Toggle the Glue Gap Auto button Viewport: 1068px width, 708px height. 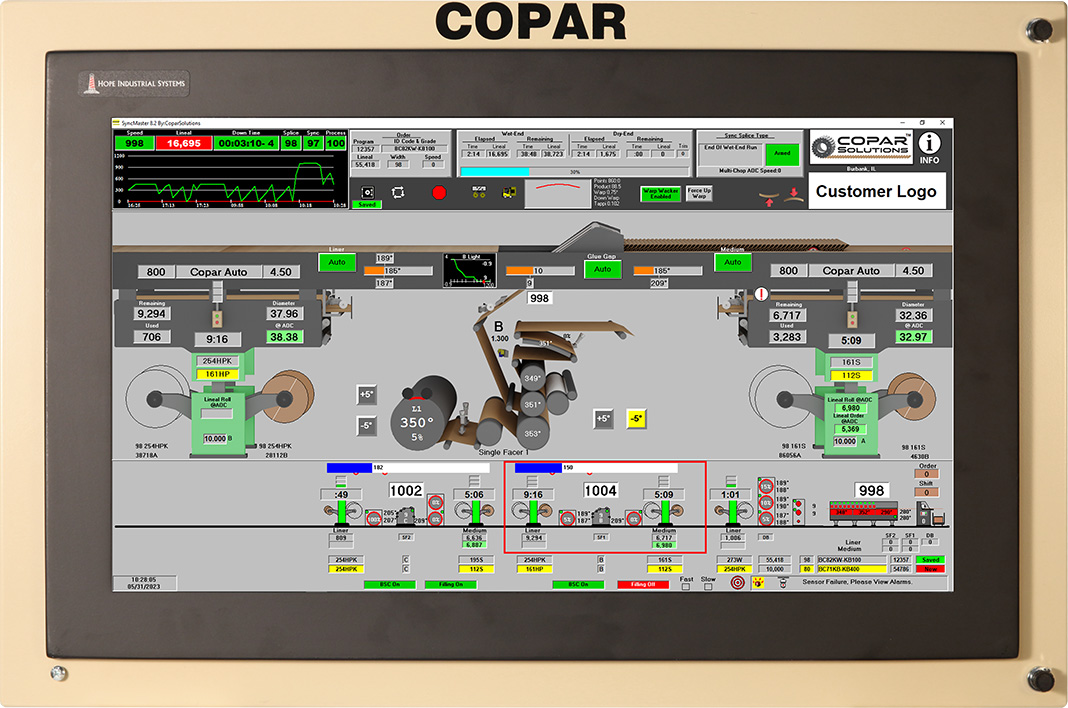point(602,269)
